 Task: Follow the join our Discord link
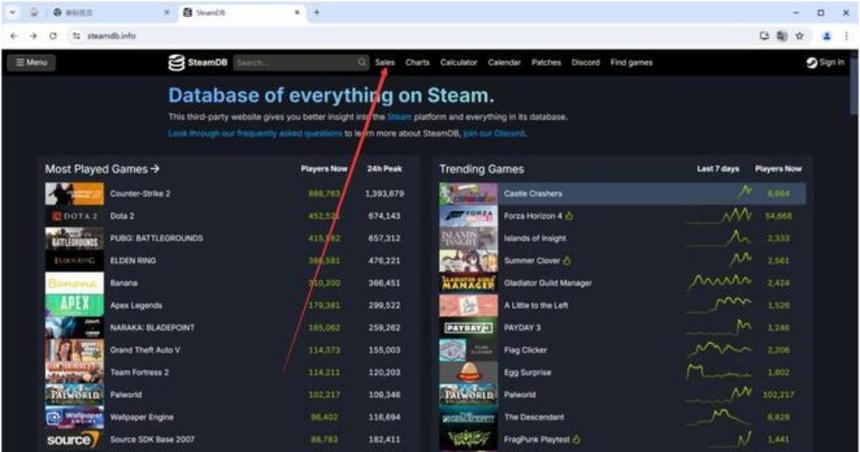coord(494,133)
